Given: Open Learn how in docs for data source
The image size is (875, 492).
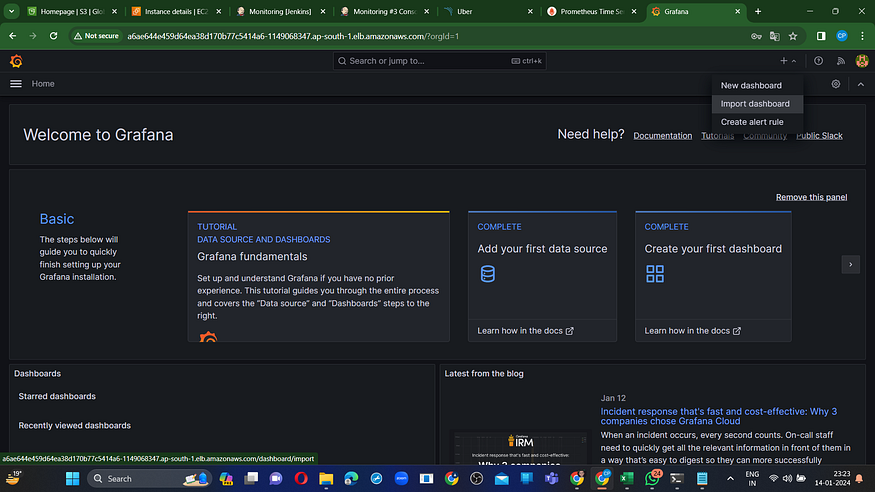Looking at the screenshot, I should click(525, 331).
